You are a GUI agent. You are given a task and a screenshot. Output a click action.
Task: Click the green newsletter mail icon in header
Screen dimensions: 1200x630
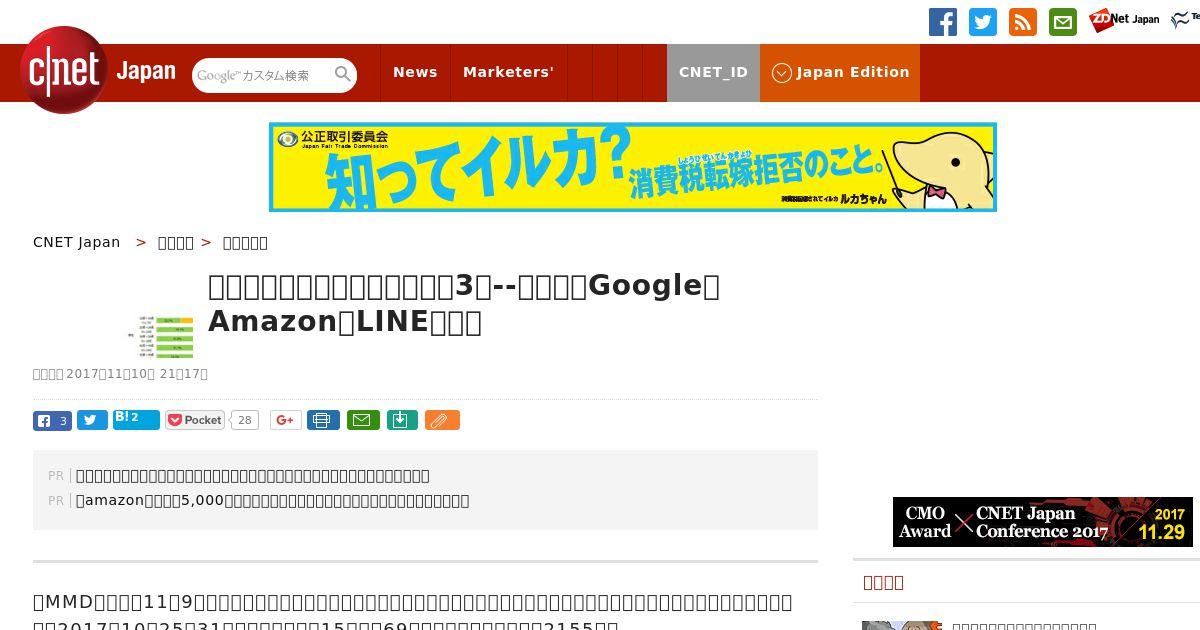pyautogui.click(x=1063, y=22)
